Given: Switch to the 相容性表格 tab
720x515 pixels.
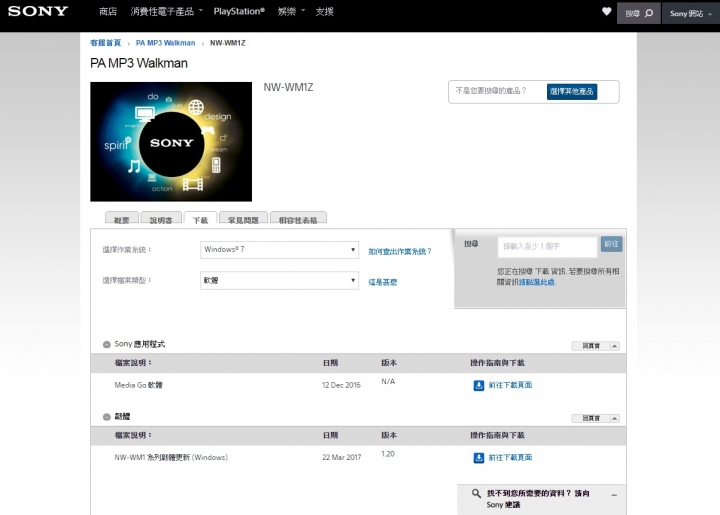Looking at the screenshot, I should point(298,219).
